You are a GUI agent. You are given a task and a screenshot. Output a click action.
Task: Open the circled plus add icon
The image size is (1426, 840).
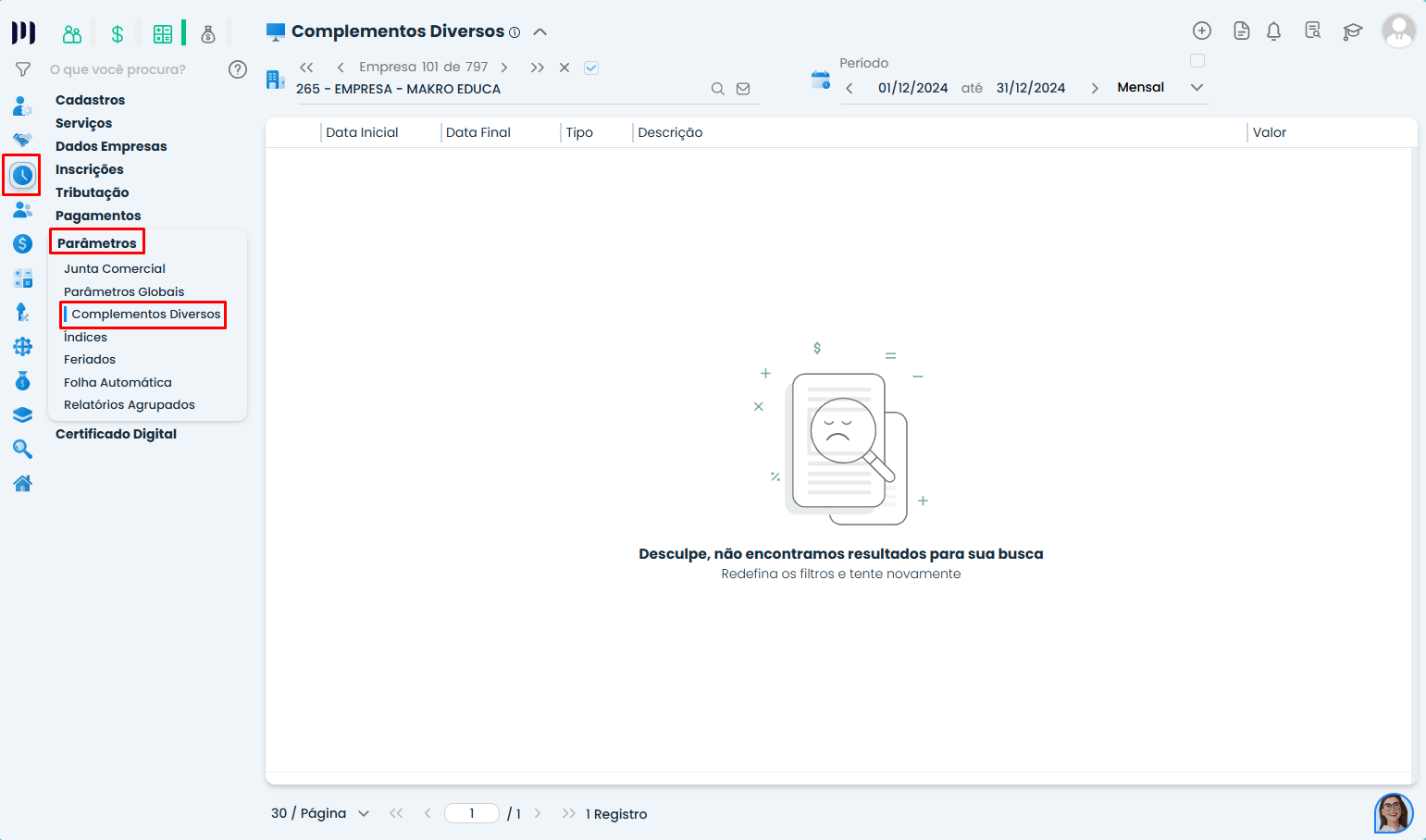1201,31
